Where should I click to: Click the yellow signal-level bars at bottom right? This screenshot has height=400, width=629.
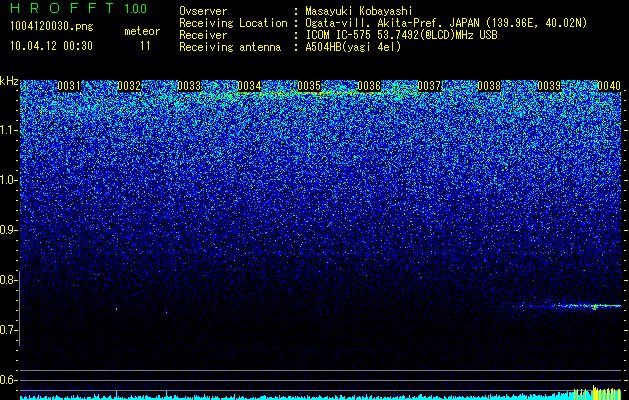[597, 392]
